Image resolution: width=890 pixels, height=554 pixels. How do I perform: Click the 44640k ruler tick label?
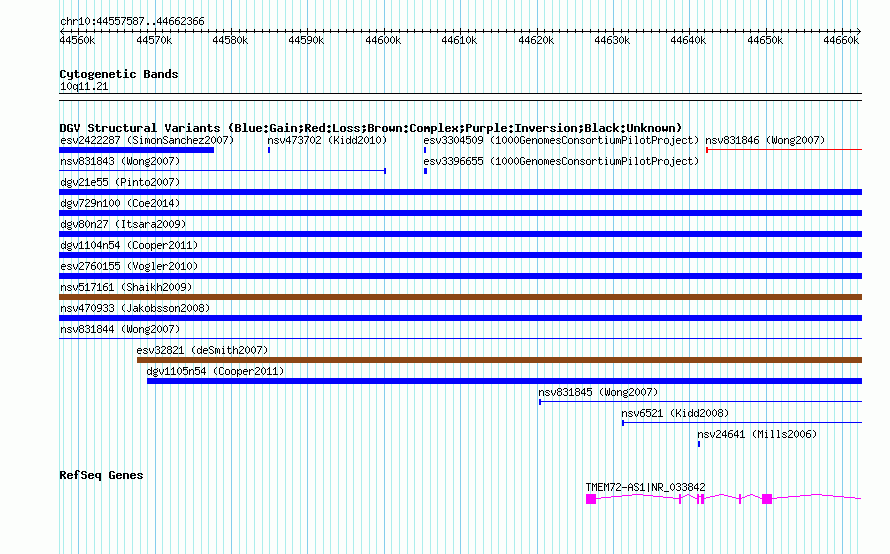tap(688, 40)
